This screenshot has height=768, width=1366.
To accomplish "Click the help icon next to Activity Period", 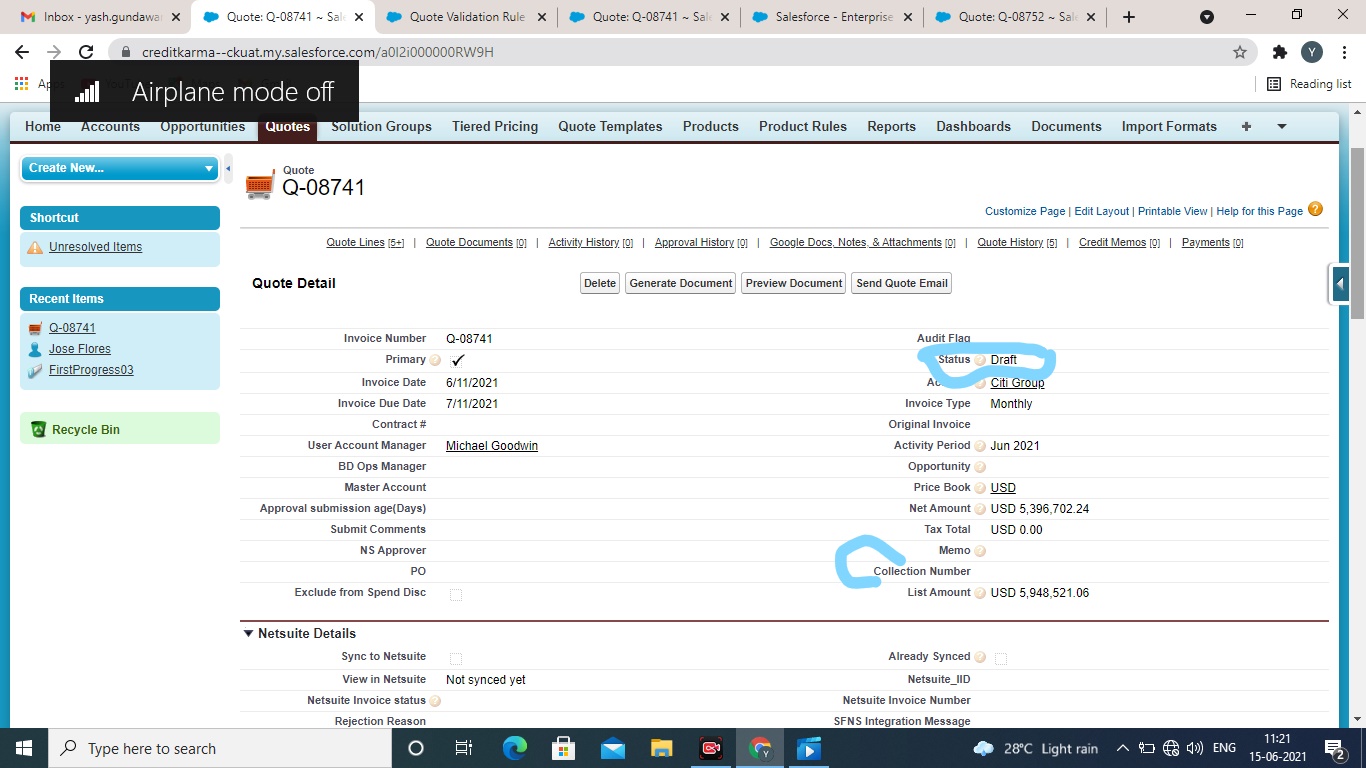I will tap(980, 446).
